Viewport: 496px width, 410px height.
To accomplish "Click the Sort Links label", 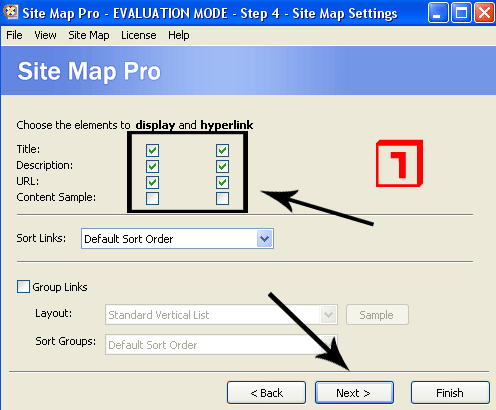I will pos(41,238).
